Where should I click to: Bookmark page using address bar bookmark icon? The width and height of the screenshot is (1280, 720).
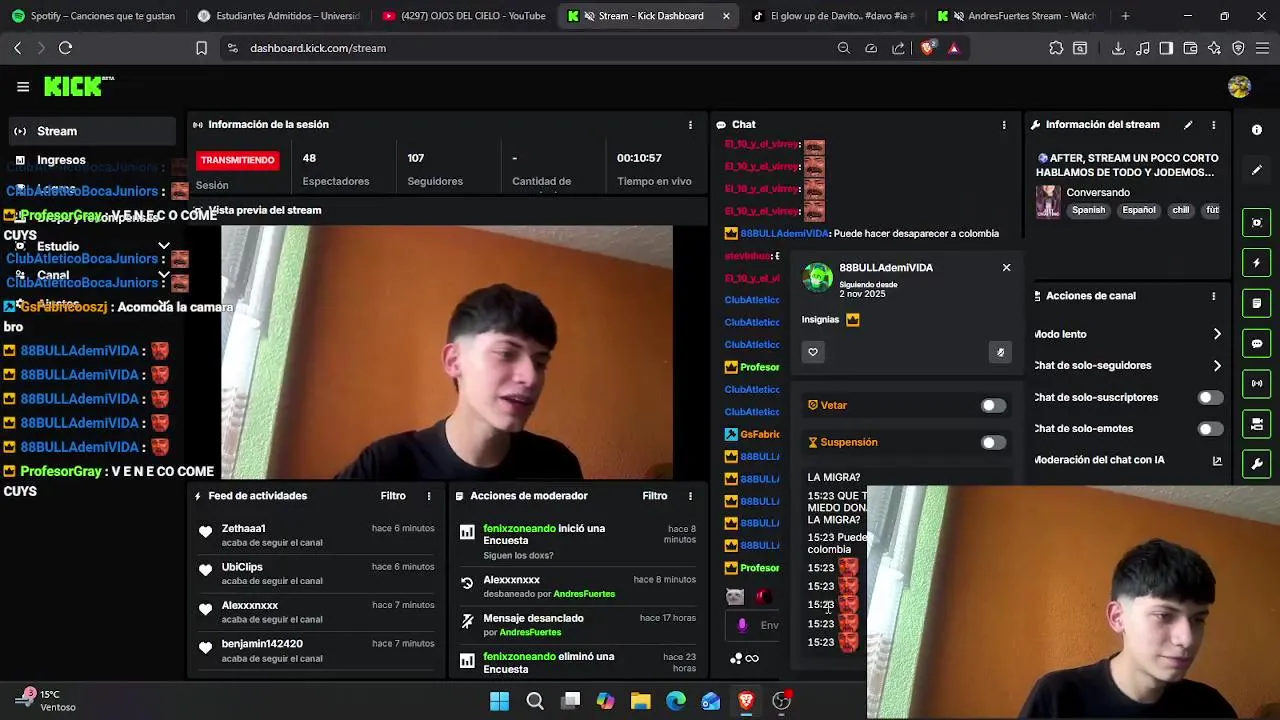[x=201, y=48]
